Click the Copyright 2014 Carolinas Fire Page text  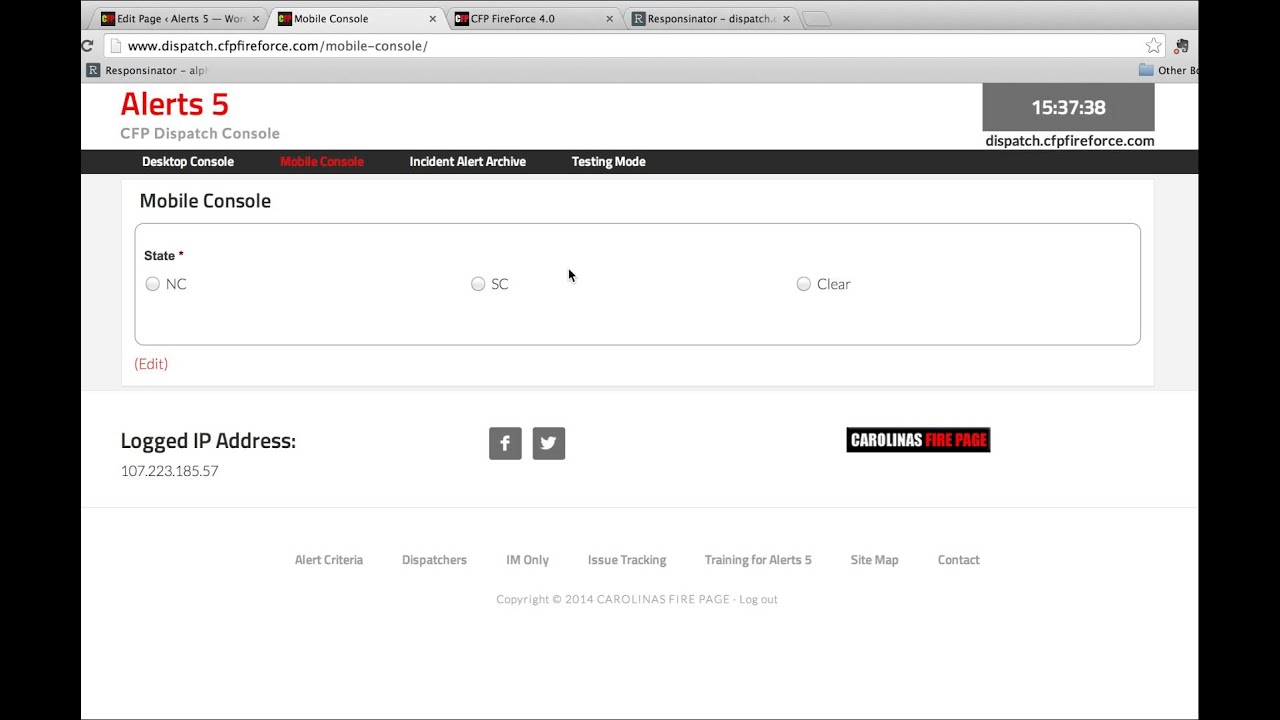tap(613, 599)
